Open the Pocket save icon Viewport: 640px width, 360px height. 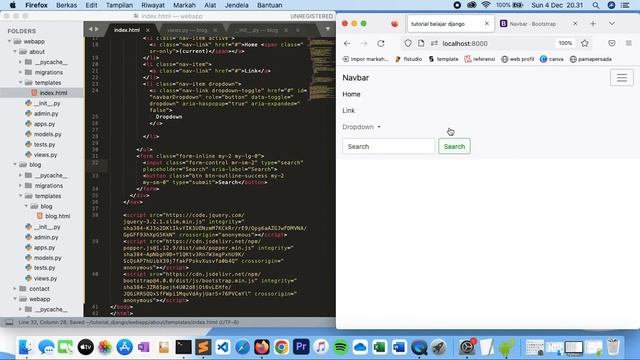click(611, 43)
